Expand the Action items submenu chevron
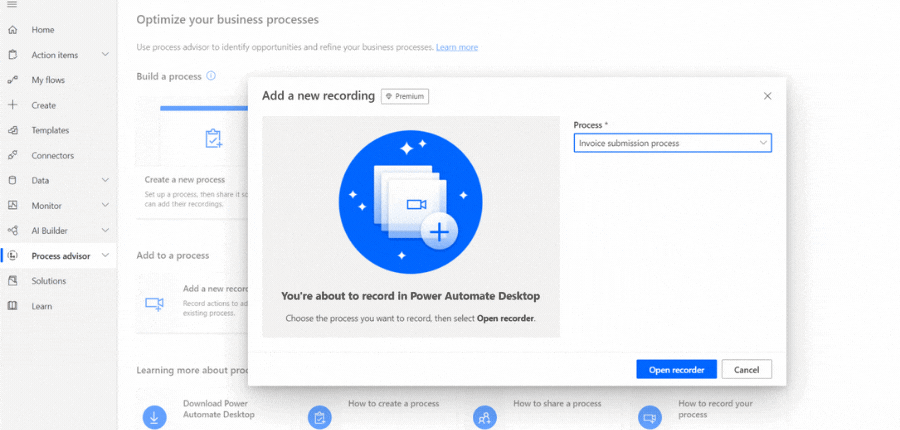 [x=105, y=55]
